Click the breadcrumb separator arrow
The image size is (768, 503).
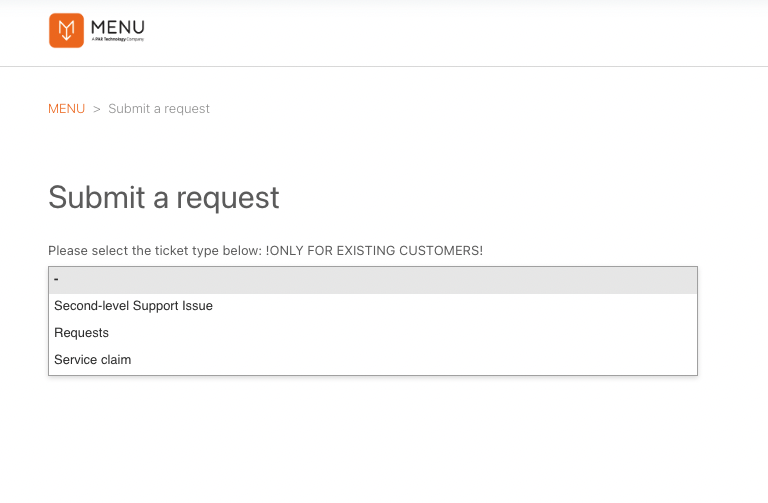click(96, 109)
